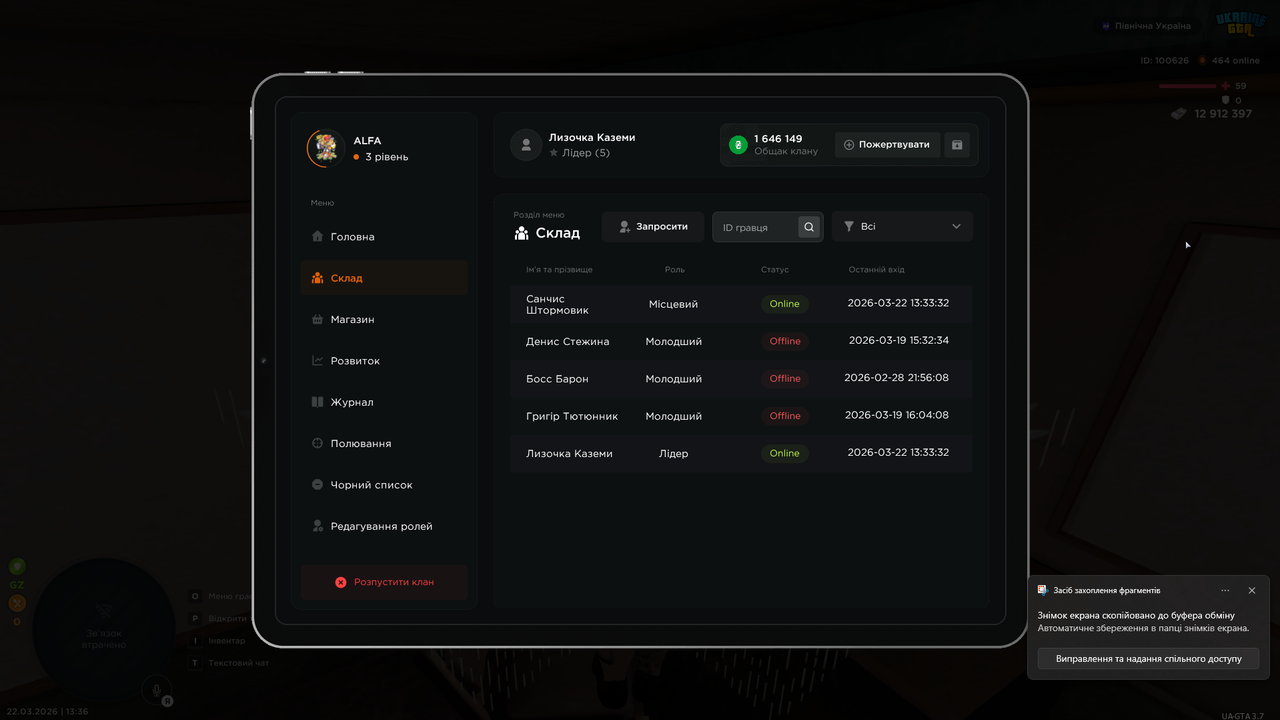Image resolution: width=1280 pixels, height=720 pixels.
Task: Click the Чорний список ban icon
Action: pos(317,485)
